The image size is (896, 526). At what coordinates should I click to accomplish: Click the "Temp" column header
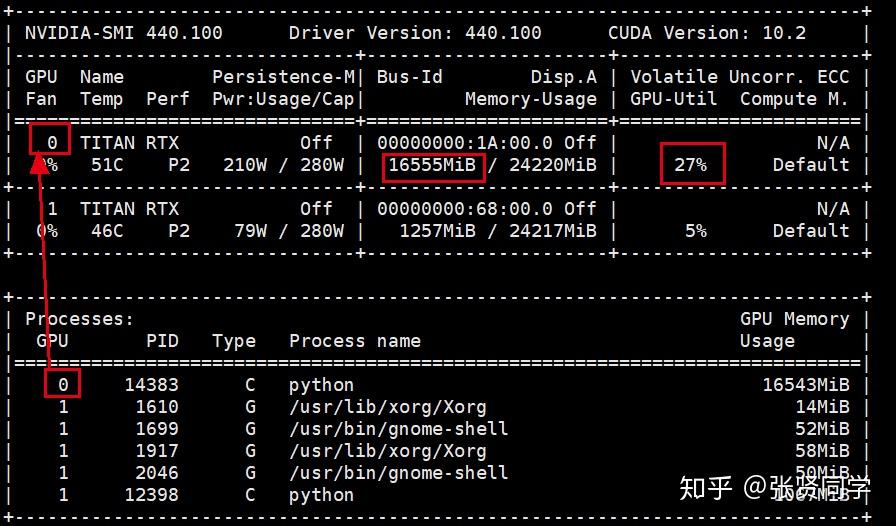point(101,99)
